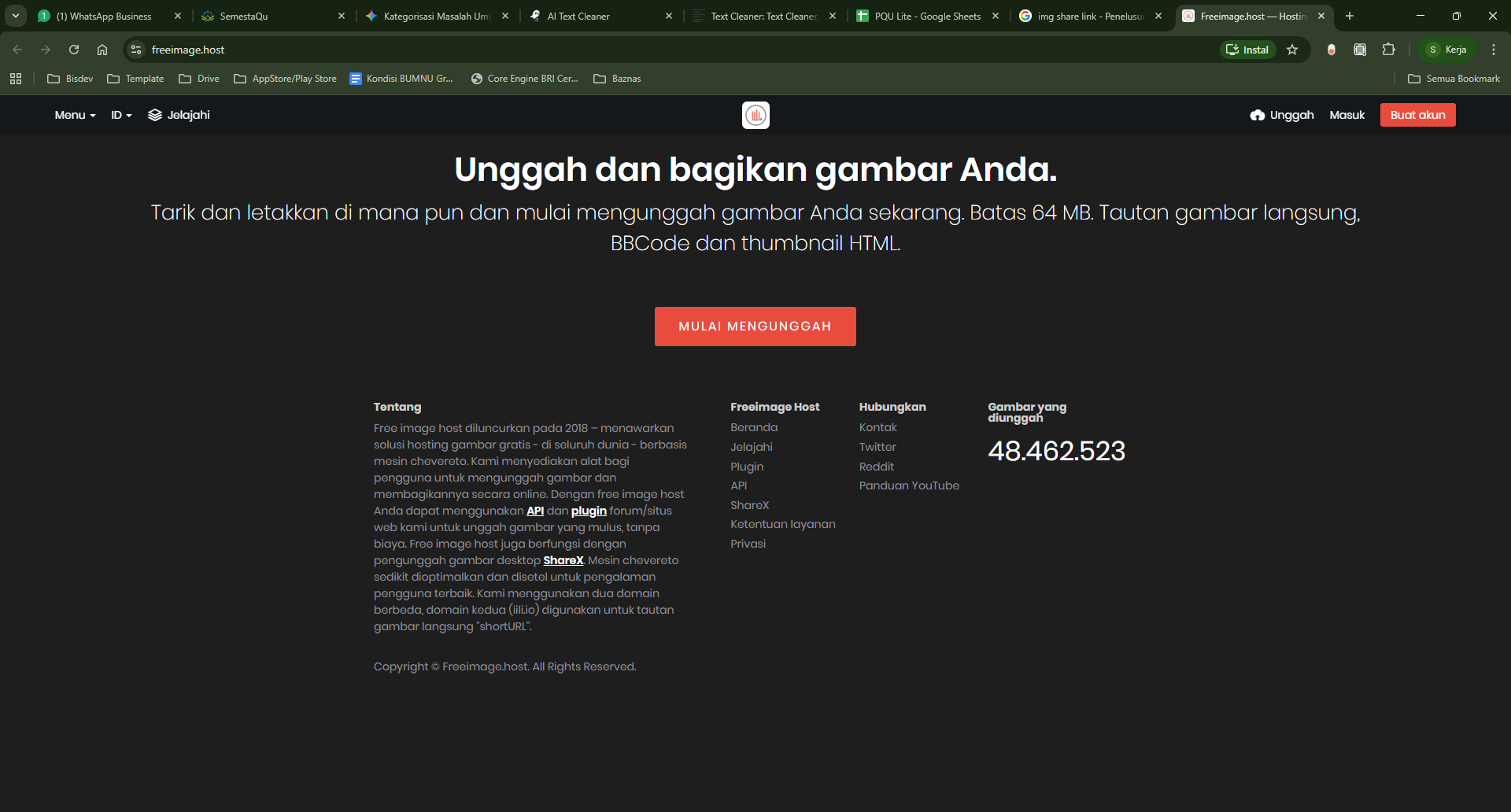
Task: View site information icon in address bar
Action: [x=136, y=50]
